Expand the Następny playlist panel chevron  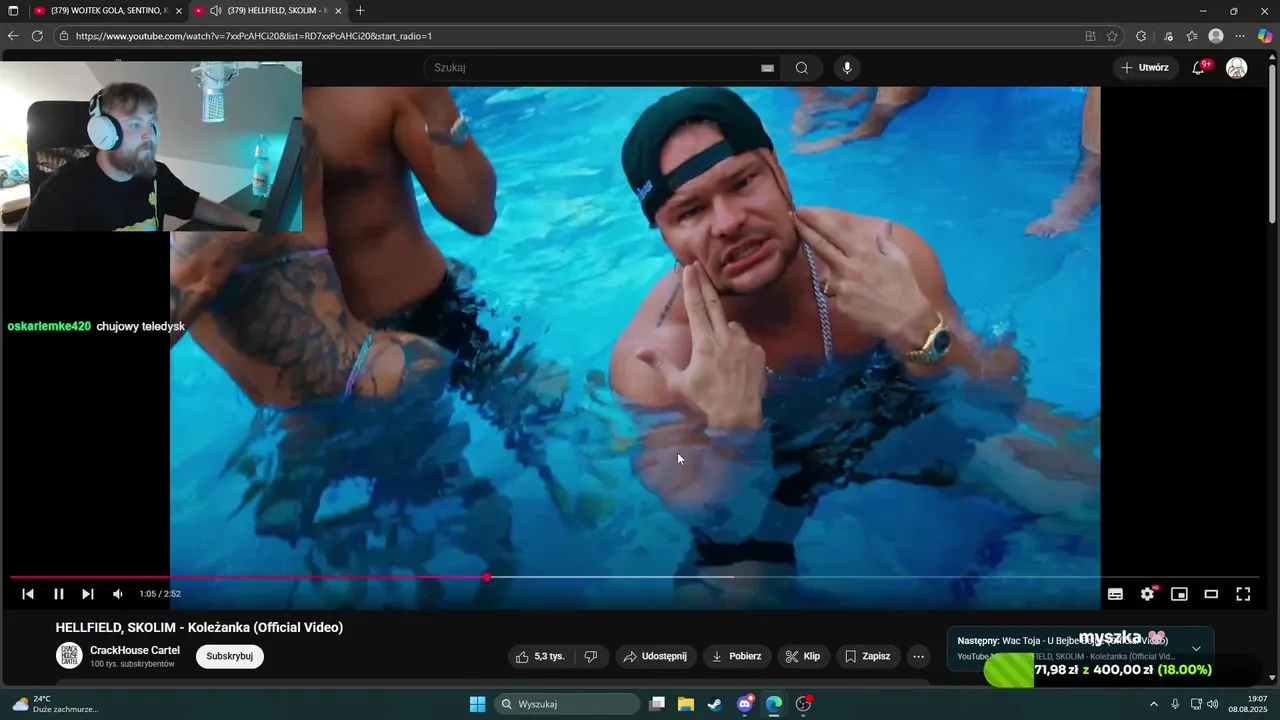(x=1196, y=648)
